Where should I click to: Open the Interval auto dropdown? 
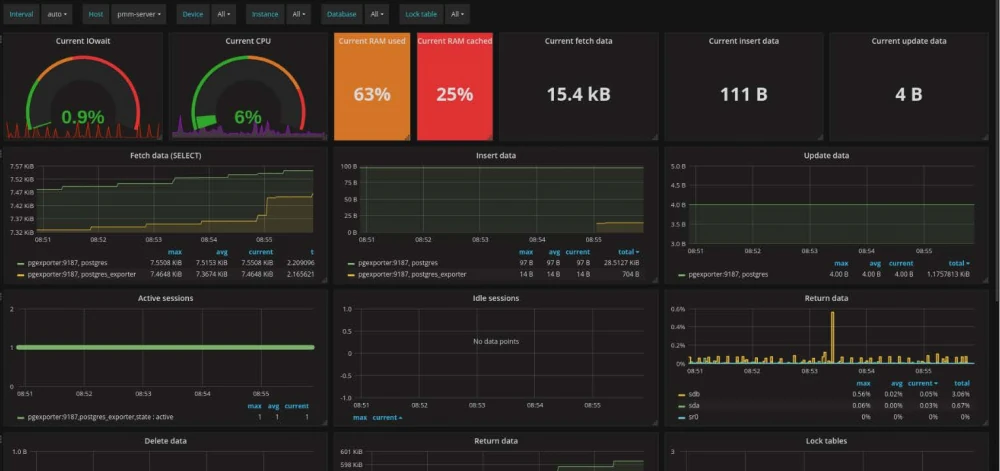[58, 15]
